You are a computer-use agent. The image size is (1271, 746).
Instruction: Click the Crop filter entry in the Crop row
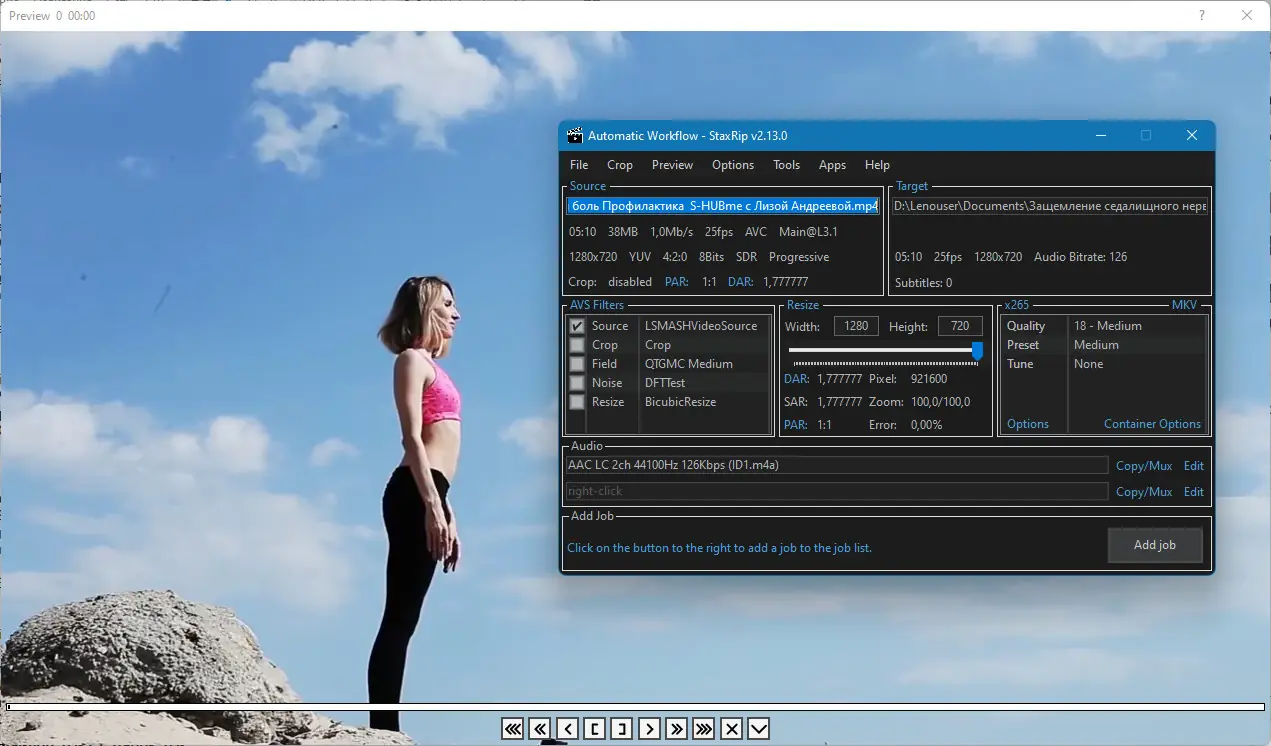[x=658, y=345]
